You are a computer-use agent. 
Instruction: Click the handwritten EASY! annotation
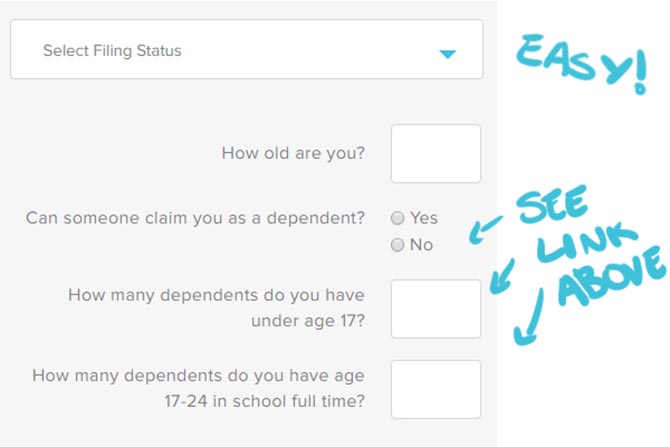[582, 63]
